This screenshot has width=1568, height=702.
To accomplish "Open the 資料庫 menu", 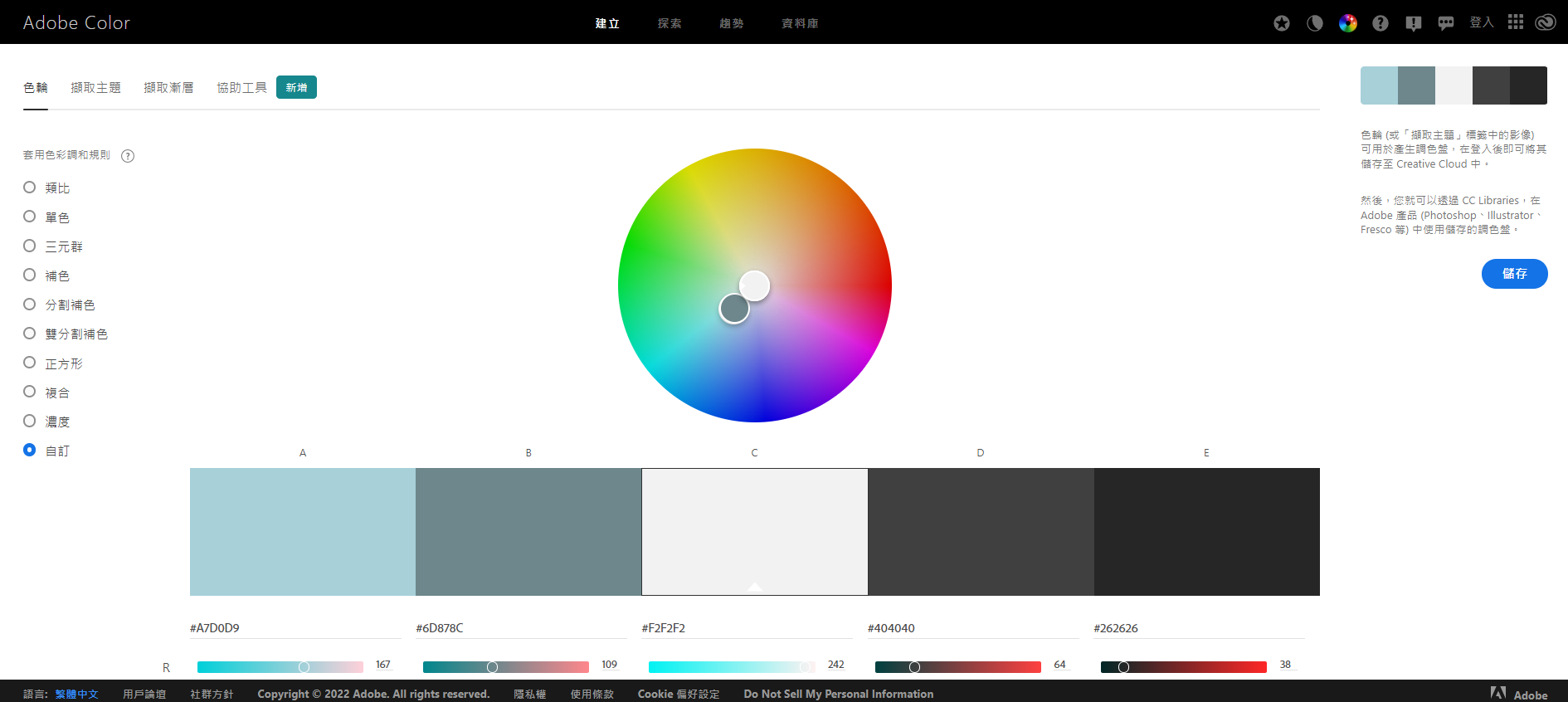I will 800,23.
